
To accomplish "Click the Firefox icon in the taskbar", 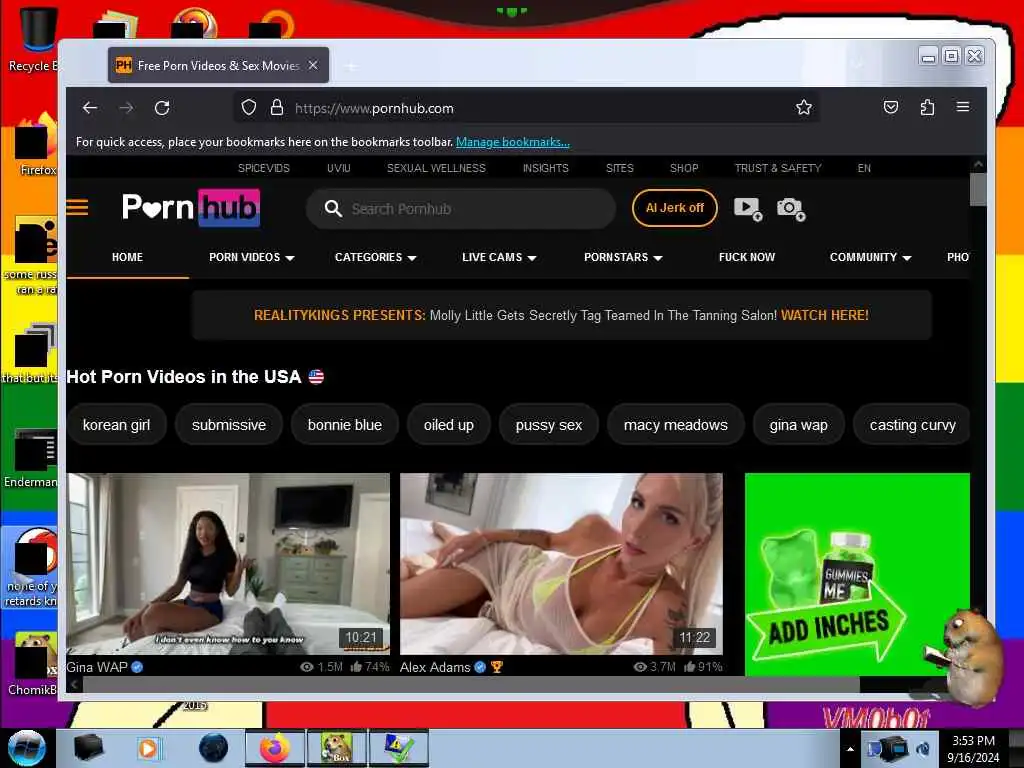I will point(274,748).
